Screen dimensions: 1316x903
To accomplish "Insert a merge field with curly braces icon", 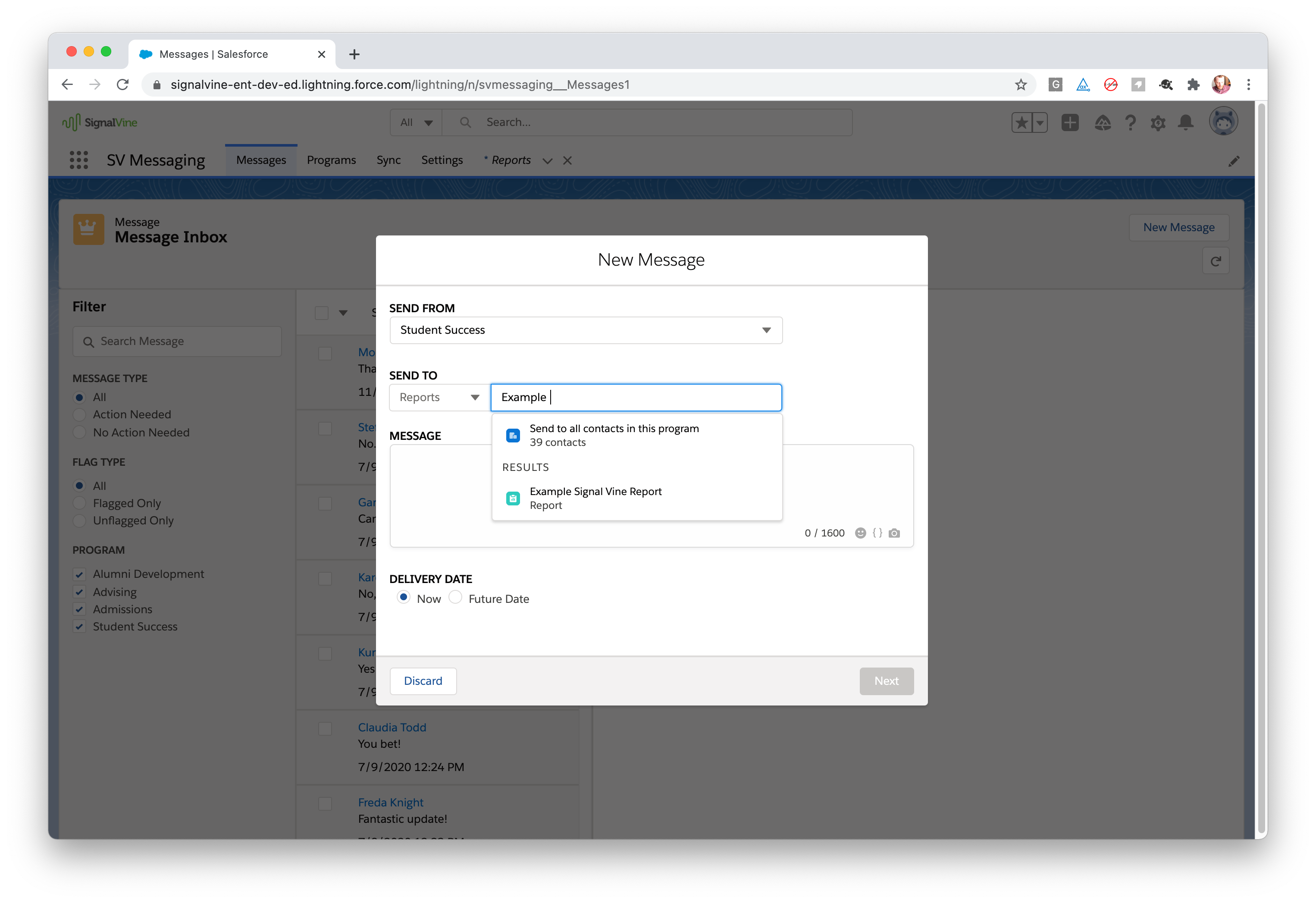I will click(x=877, y=533).
